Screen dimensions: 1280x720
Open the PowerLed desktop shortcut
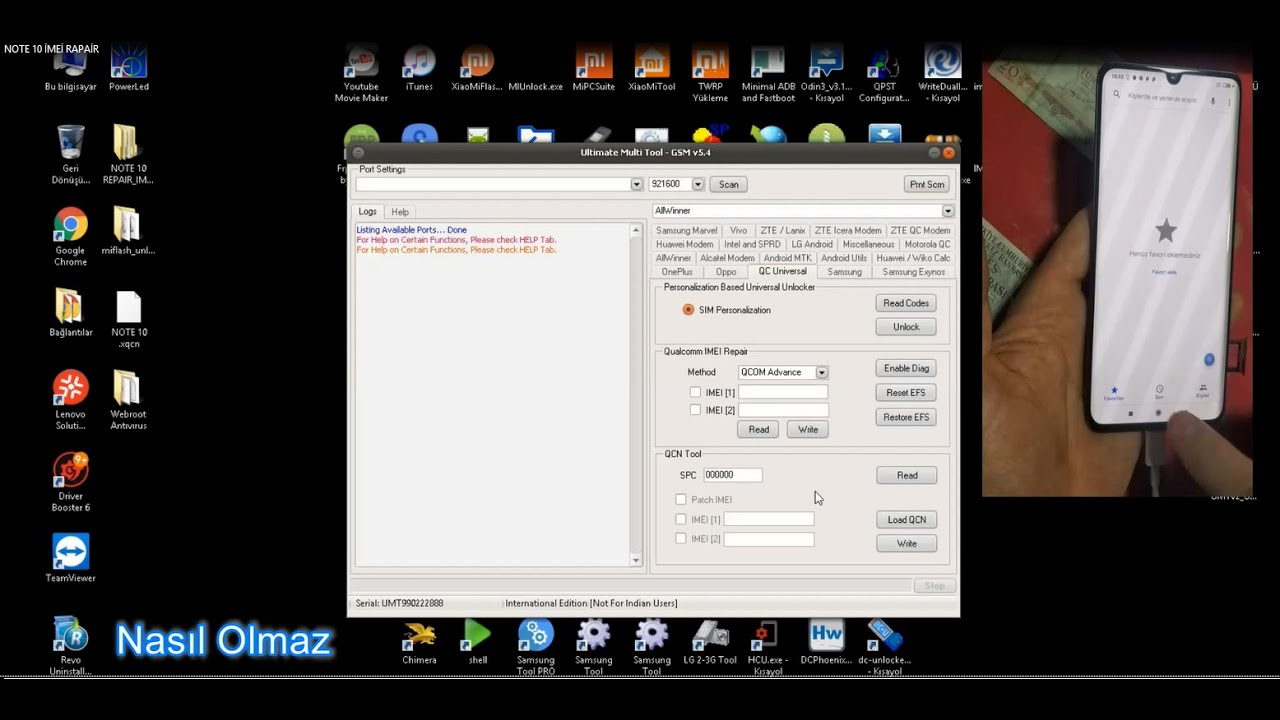click(x=129, y=68)
